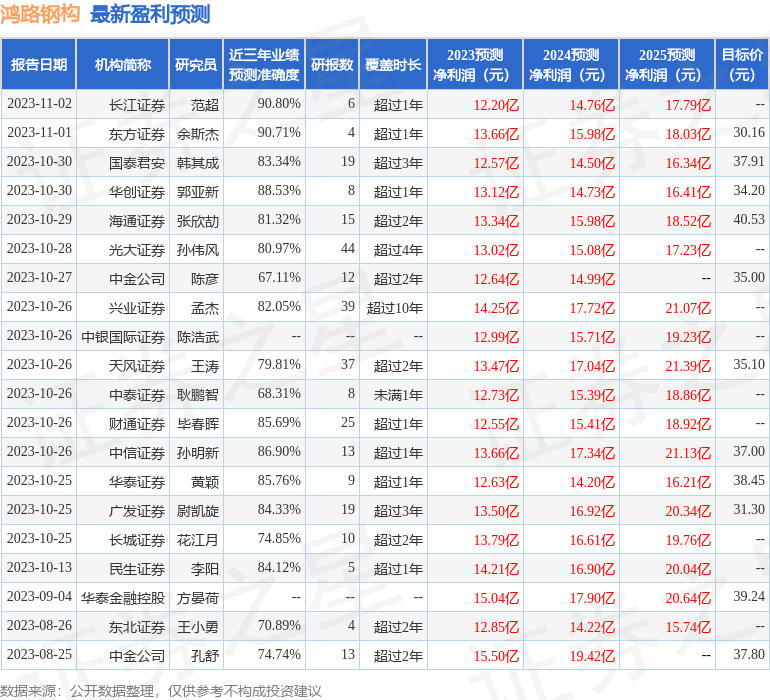Image resolution: width=770 pixels, height=700 pixels.
Task: Click the 目标价 column header
Action: click(x=742, y=65)
